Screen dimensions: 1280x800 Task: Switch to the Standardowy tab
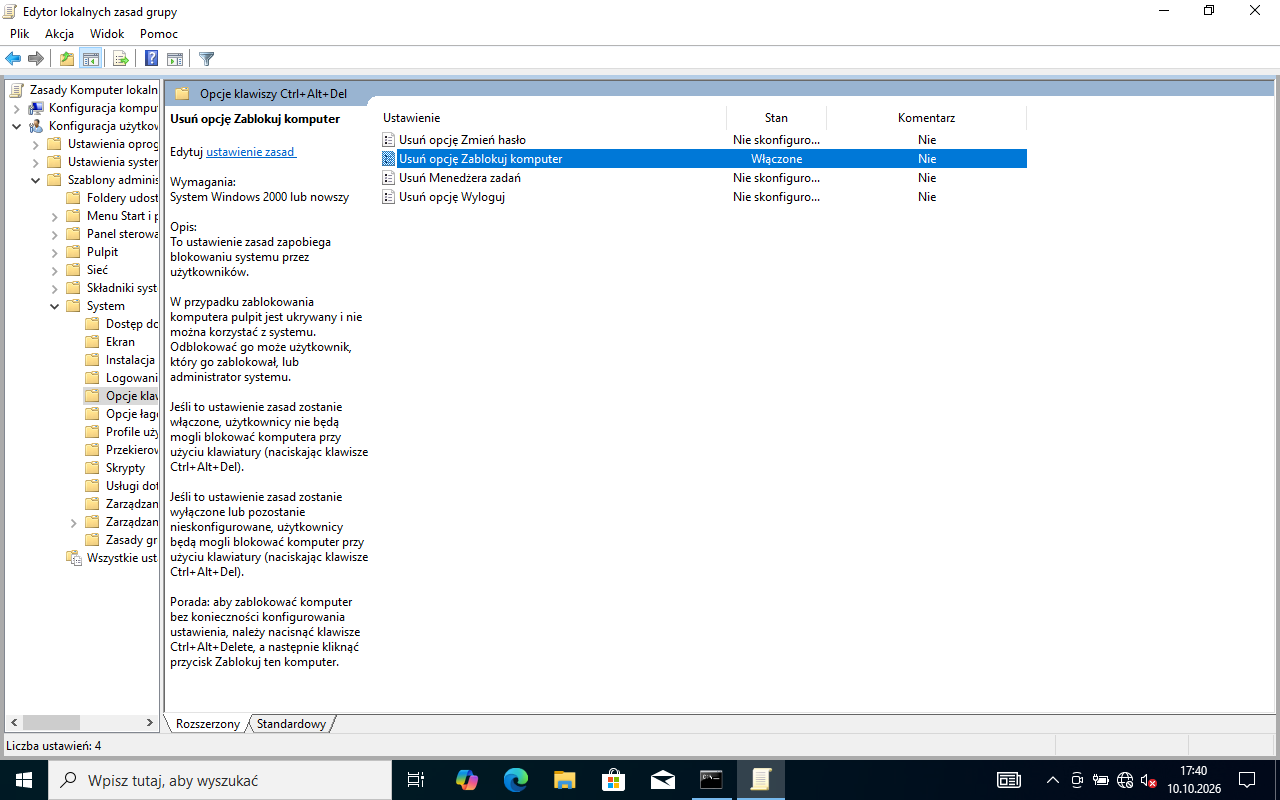pos(291,724)
